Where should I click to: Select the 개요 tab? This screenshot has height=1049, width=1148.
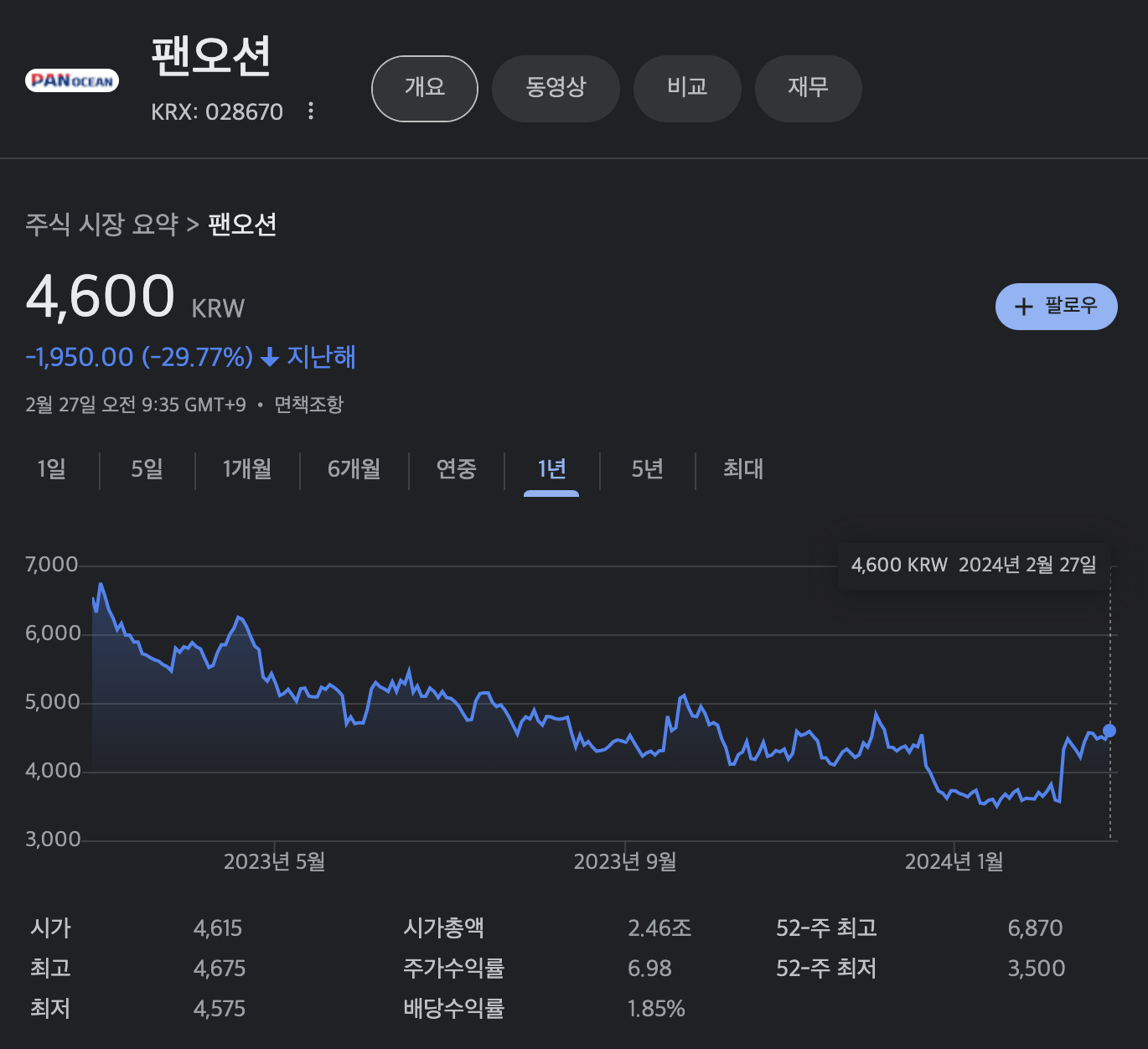click(x=425, y=88)
